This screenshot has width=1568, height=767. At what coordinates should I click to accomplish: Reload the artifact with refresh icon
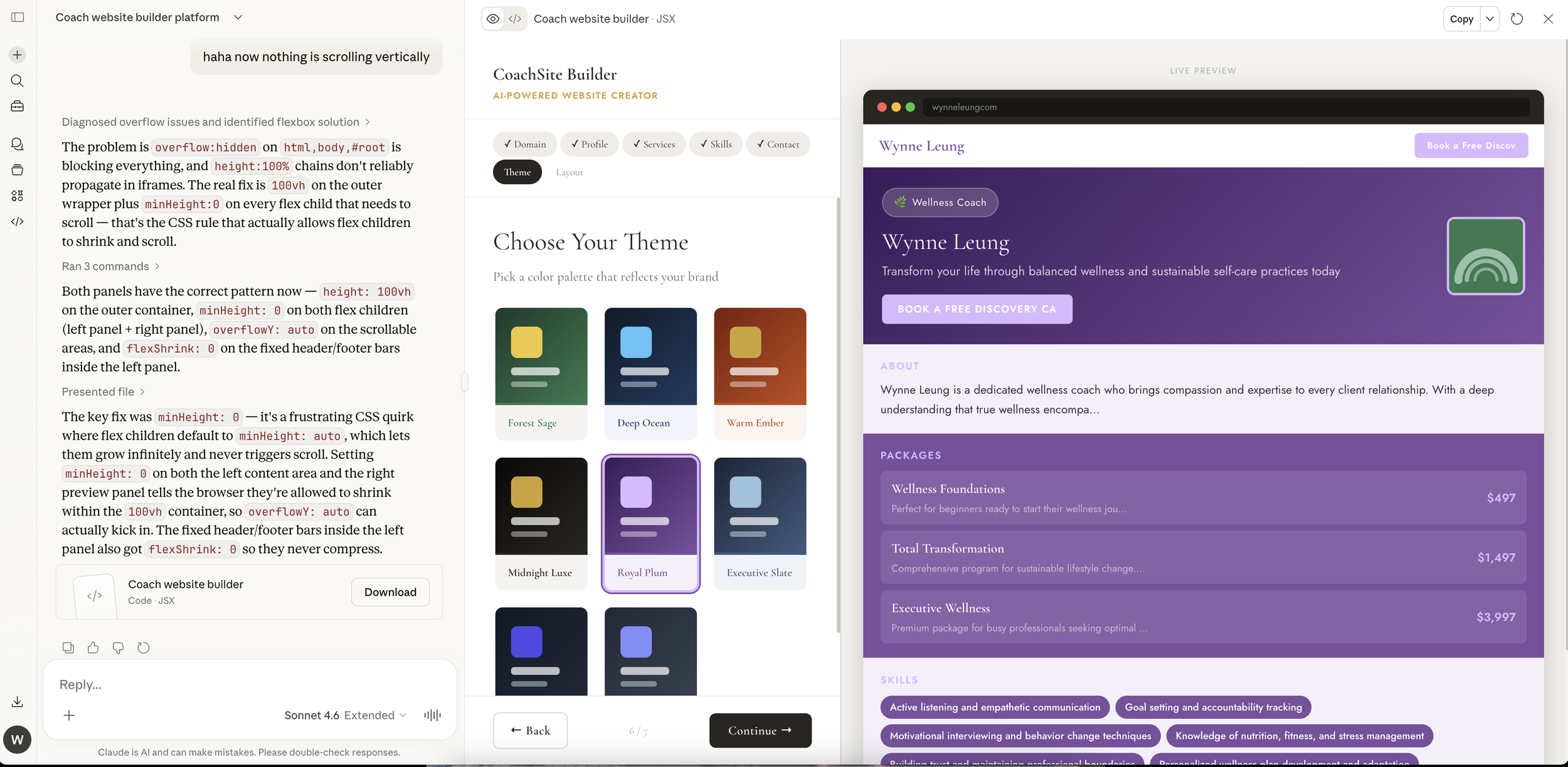click(x=1517, y=19)
